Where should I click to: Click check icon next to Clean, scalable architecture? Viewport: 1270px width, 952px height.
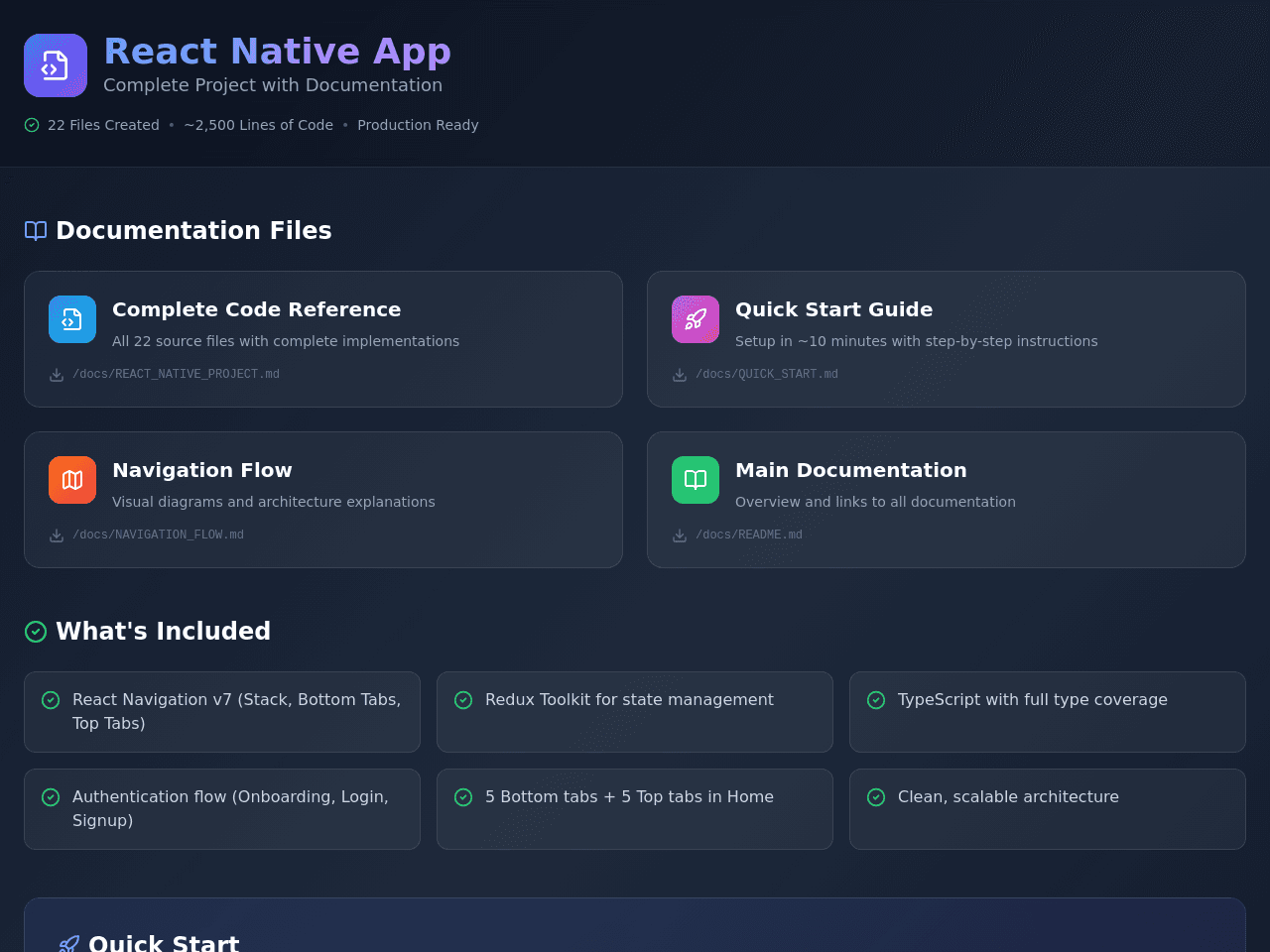coord(876,797)
